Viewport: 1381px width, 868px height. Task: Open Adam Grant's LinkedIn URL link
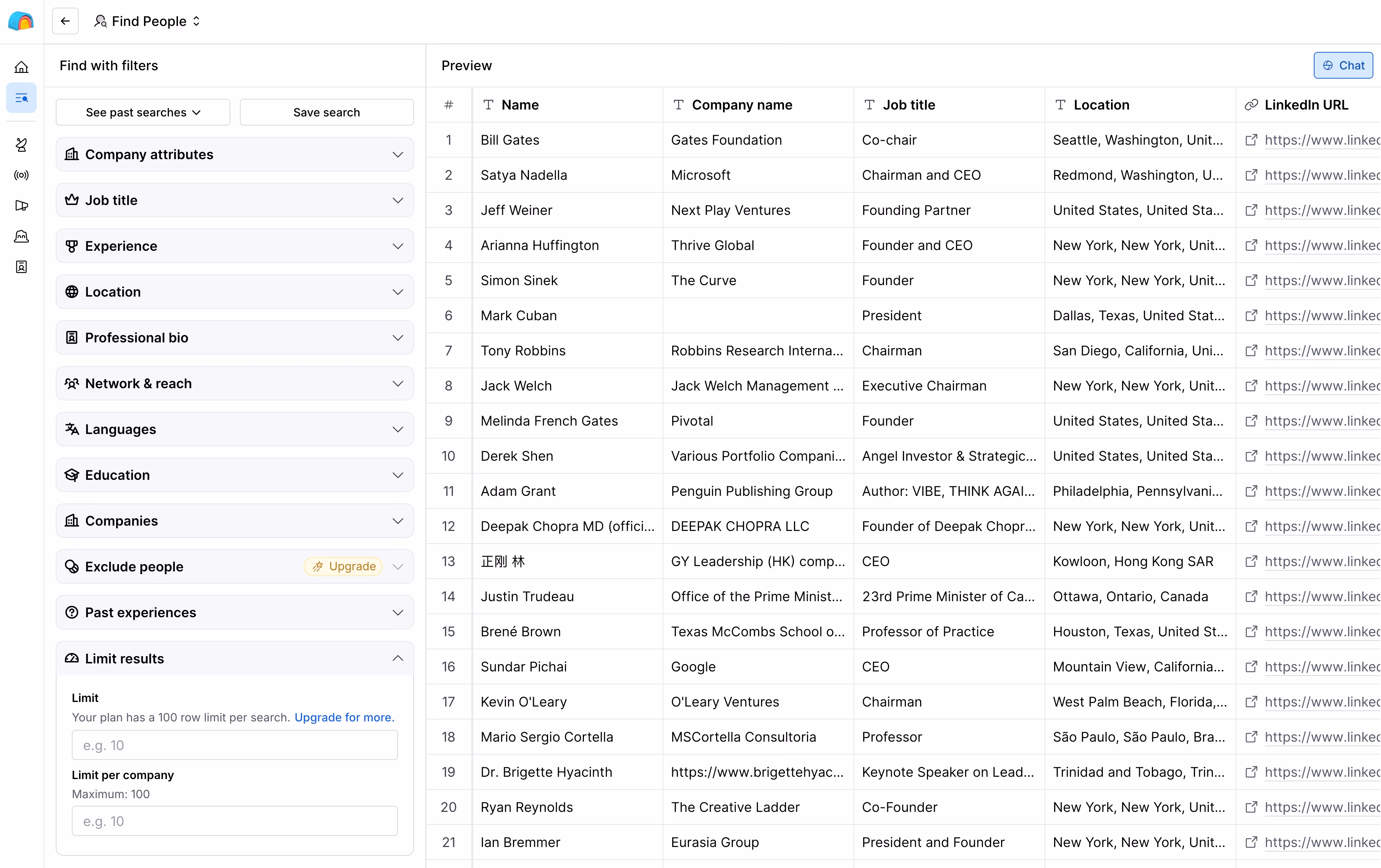click(x=1322, y=491)
